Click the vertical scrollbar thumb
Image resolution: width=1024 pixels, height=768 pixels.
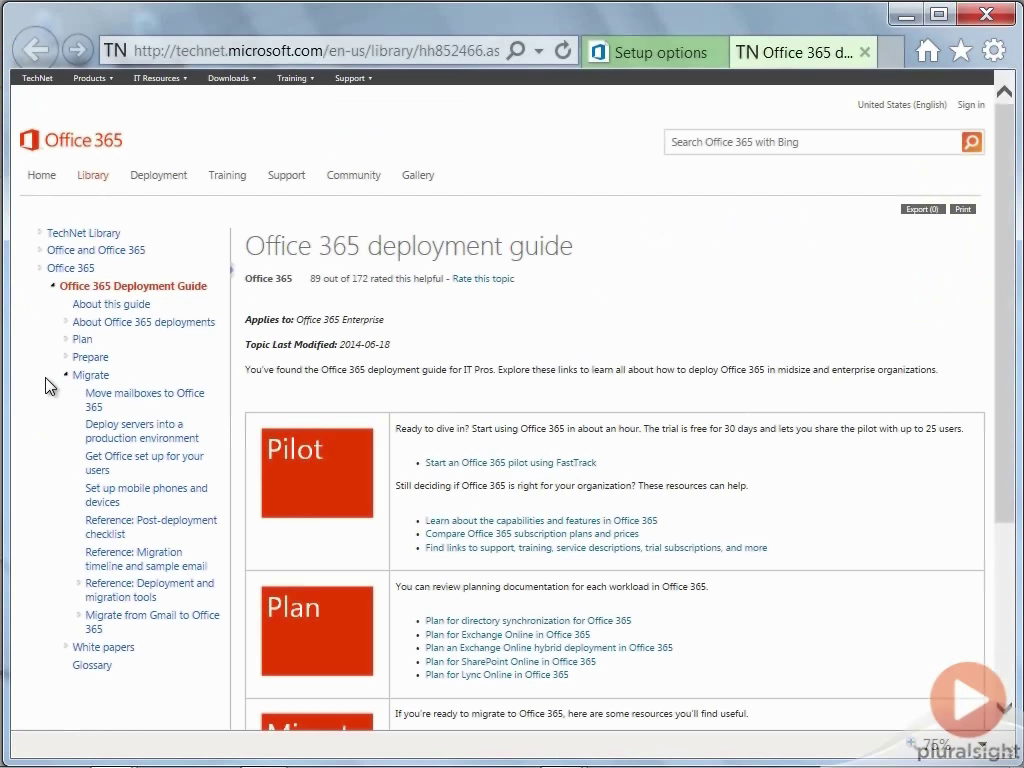[x=1004, y=312]
